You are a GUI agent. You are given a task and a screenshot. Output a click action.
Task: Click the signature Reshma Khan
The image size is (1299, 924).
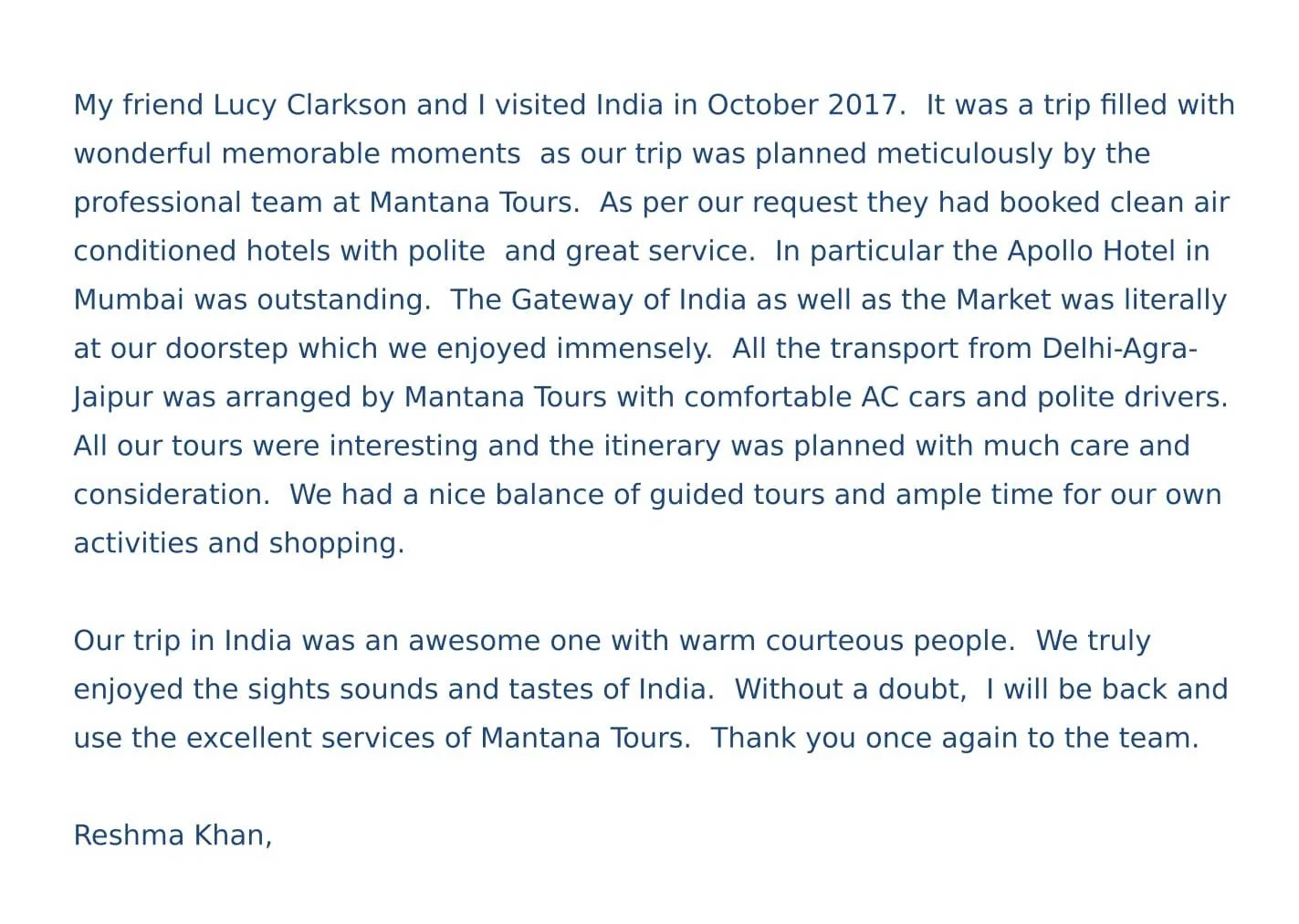[170, 835]
